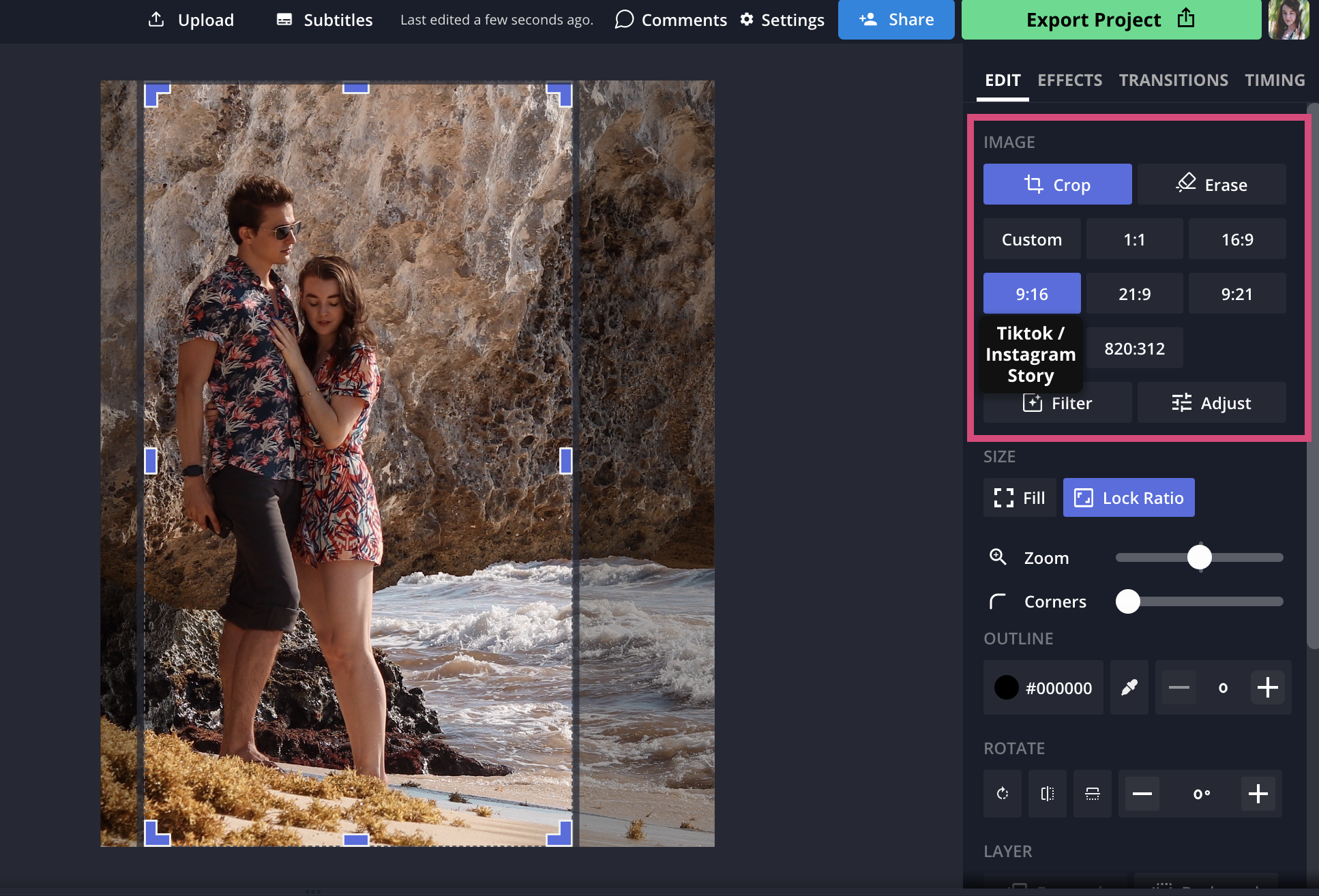This screenshot has width=1319, height=896.
Task: Increase outline thickness with plus
Action: pos(1267,687)
